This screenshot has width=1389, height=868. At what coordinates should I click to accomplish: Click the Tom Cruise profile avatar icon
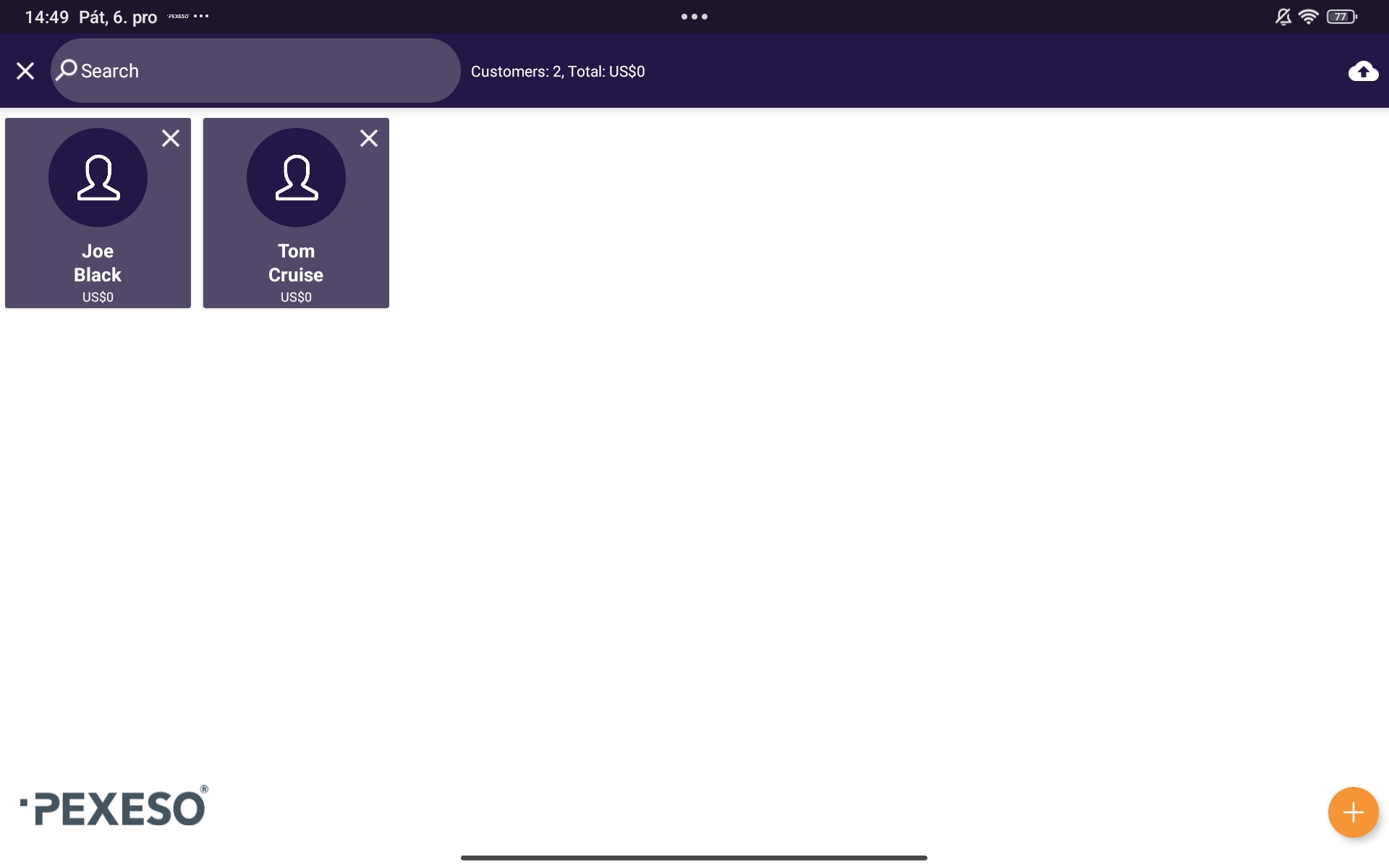296,177
